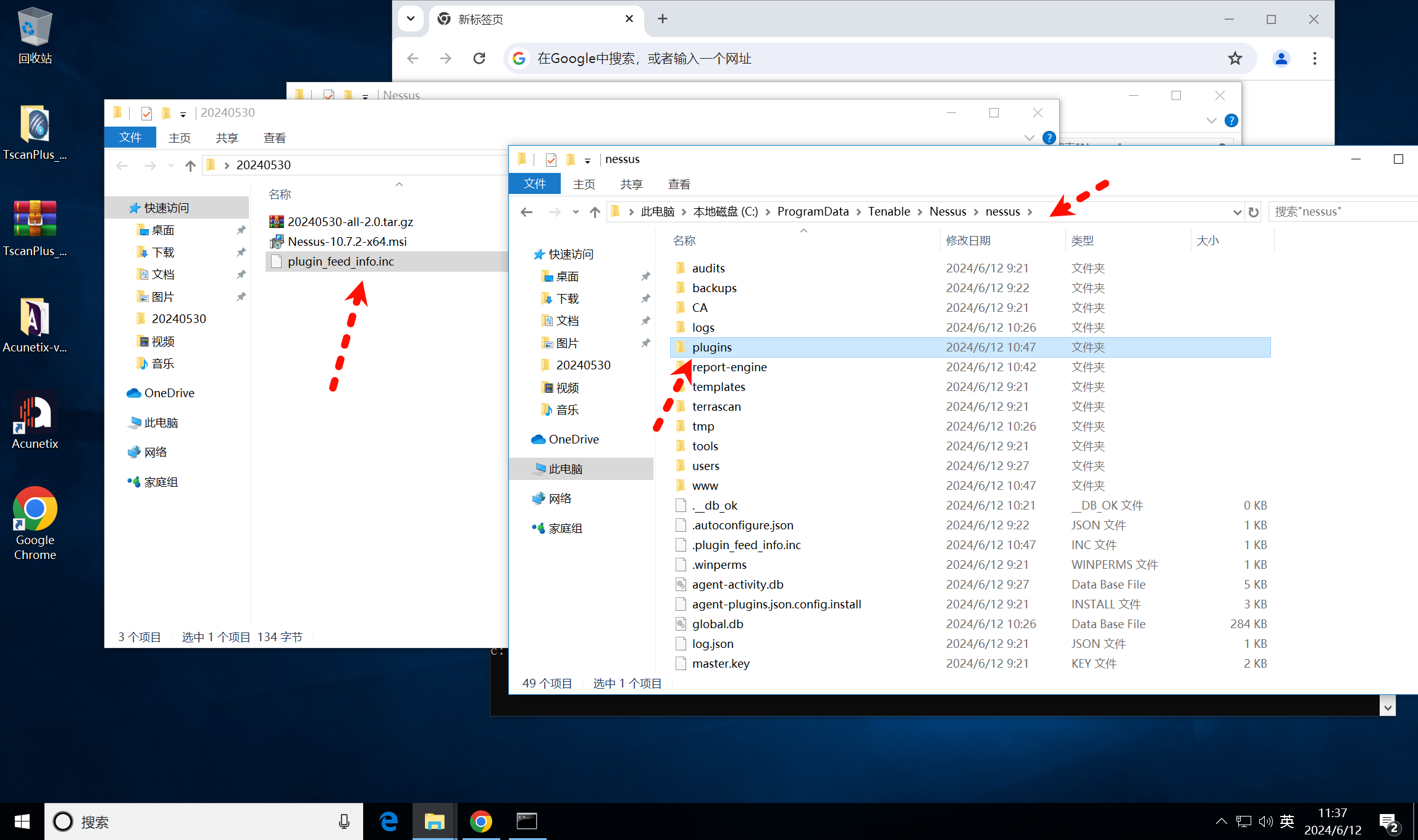This screenshot has width=1418, height=840.
Task: Bookmark this page with the star icon
Action: coord(1235,59)
